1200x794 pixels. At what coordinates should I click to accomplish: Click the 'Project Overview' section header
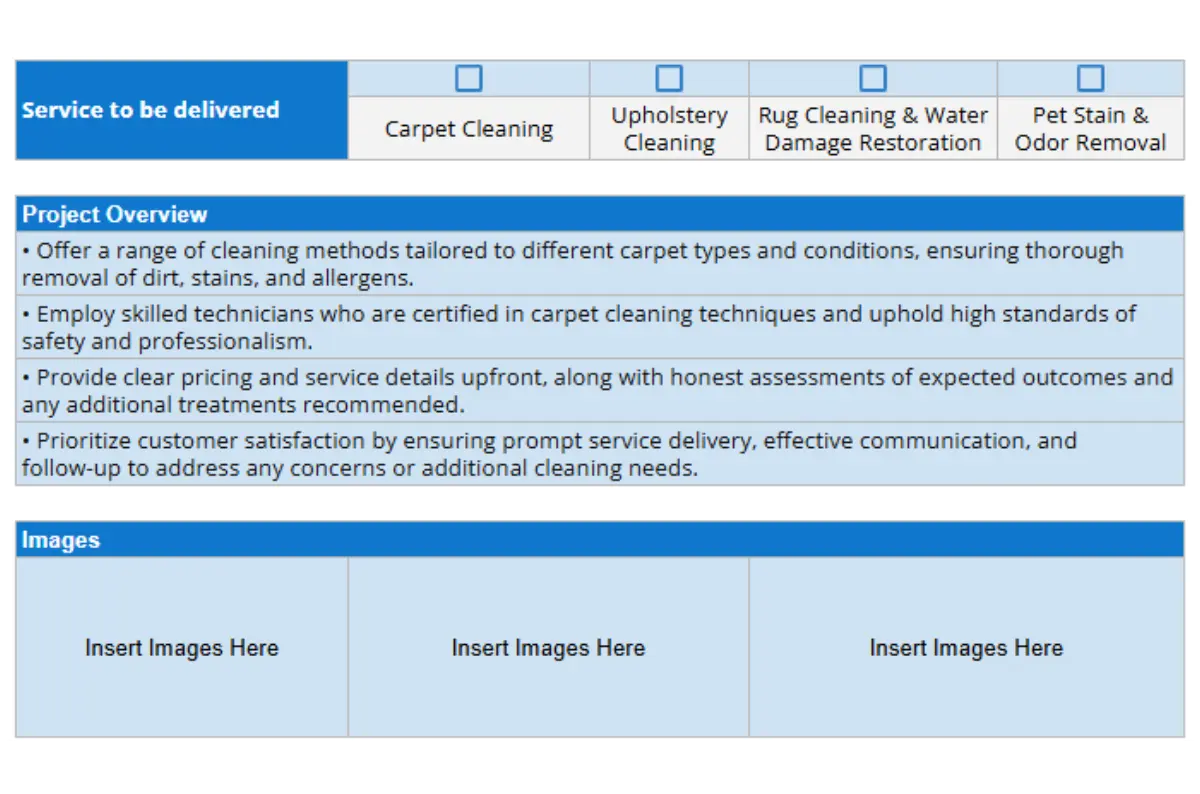[x=600, y=214]
